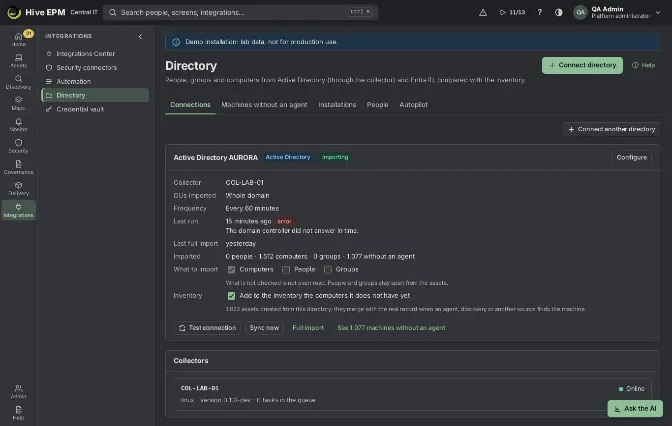
Task: Switch to the Connections tab
Action: point(190,105)
